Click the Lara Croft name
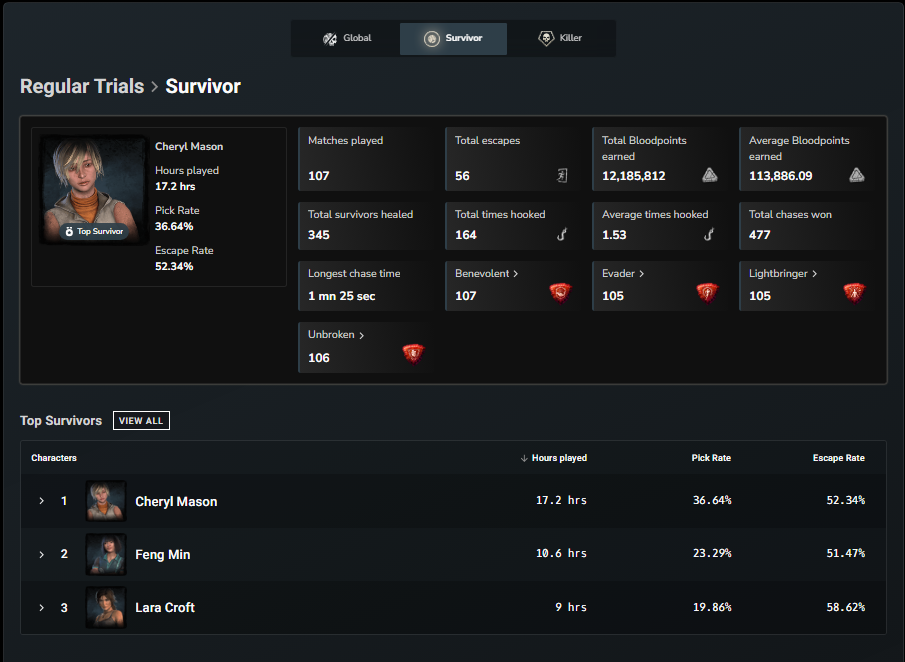 [x=165, y=608]
